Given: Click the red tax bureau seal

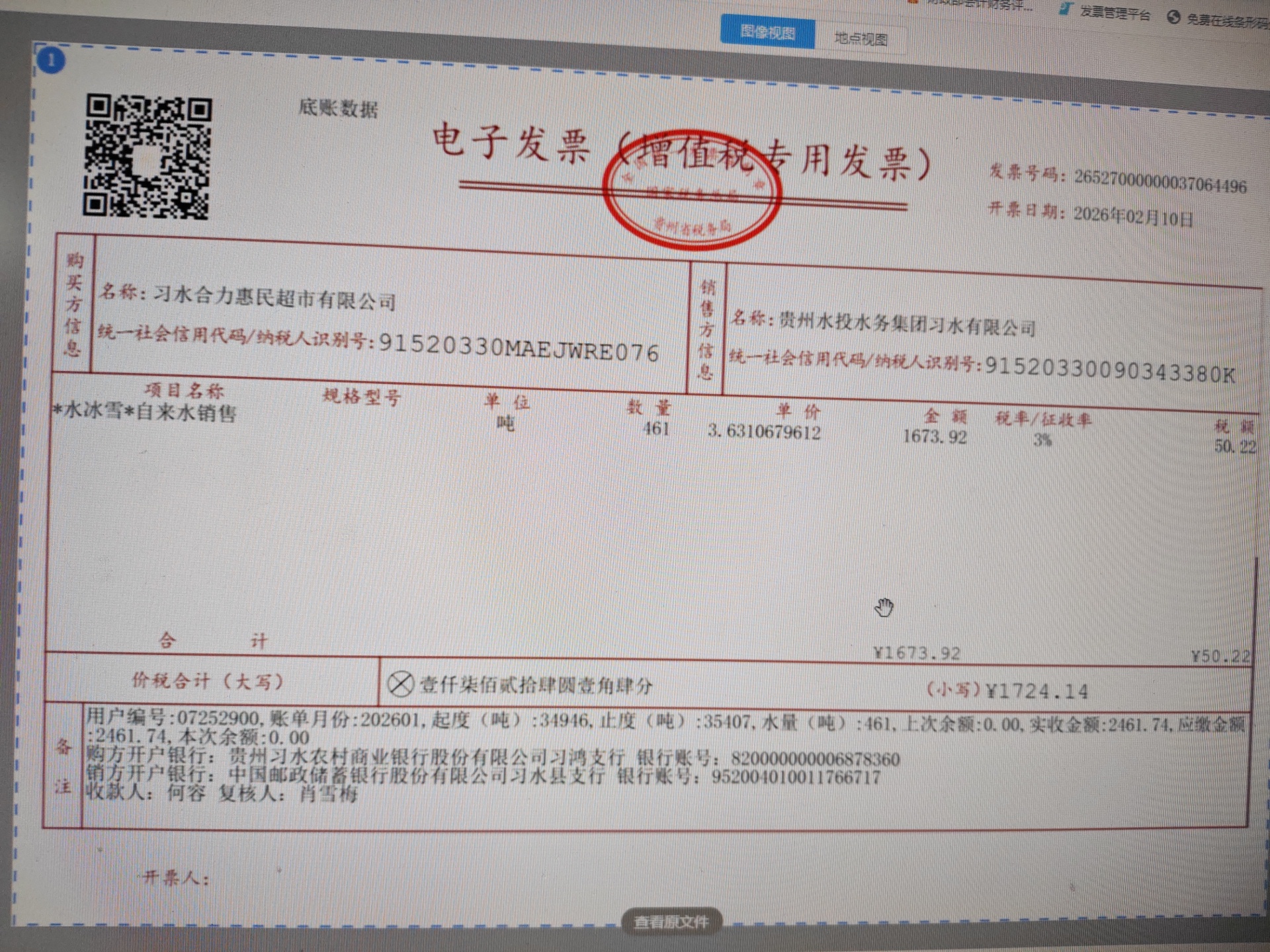Looking at the screenshot, I should pyautogui.click(x=691, y=190).
